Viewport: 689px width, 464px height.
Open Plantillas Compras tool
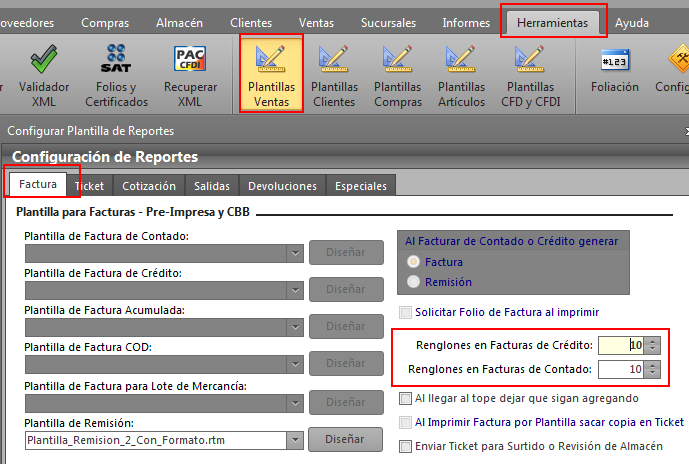pos(397,74)
